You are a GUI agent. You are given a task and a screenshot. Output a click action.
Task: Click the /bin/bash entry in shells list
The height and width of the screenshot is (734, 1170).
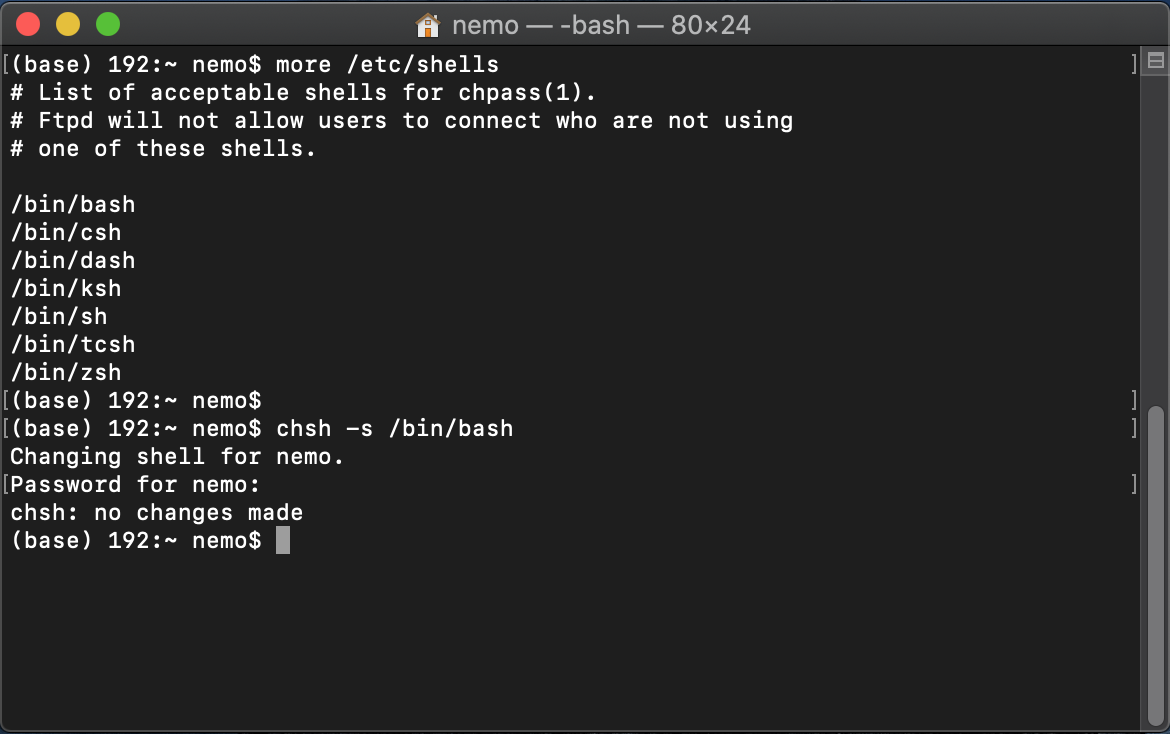pos(72,205)
